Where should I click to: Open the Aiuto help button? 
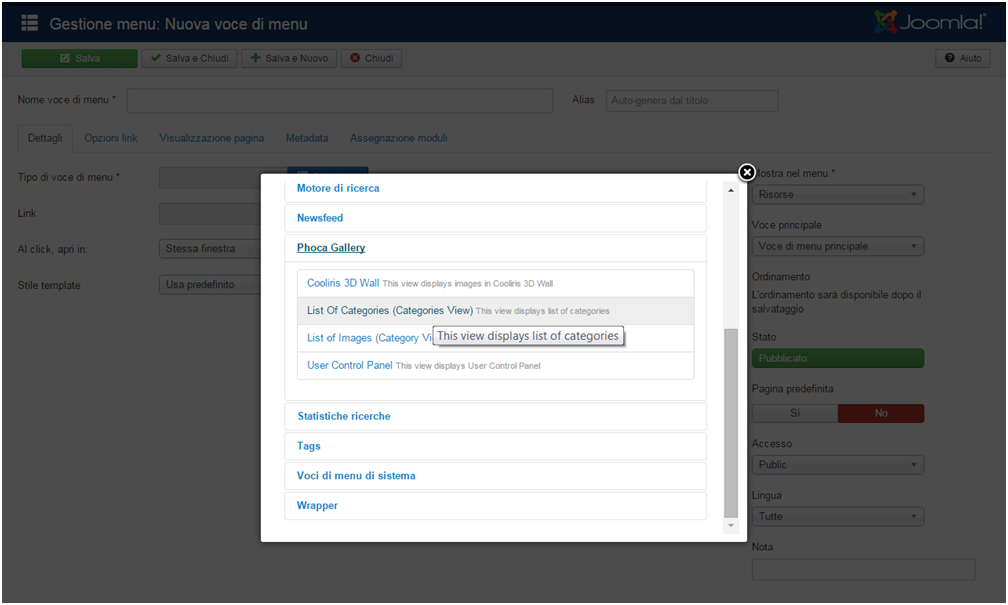pyautogui.click(x=962, y=58)
